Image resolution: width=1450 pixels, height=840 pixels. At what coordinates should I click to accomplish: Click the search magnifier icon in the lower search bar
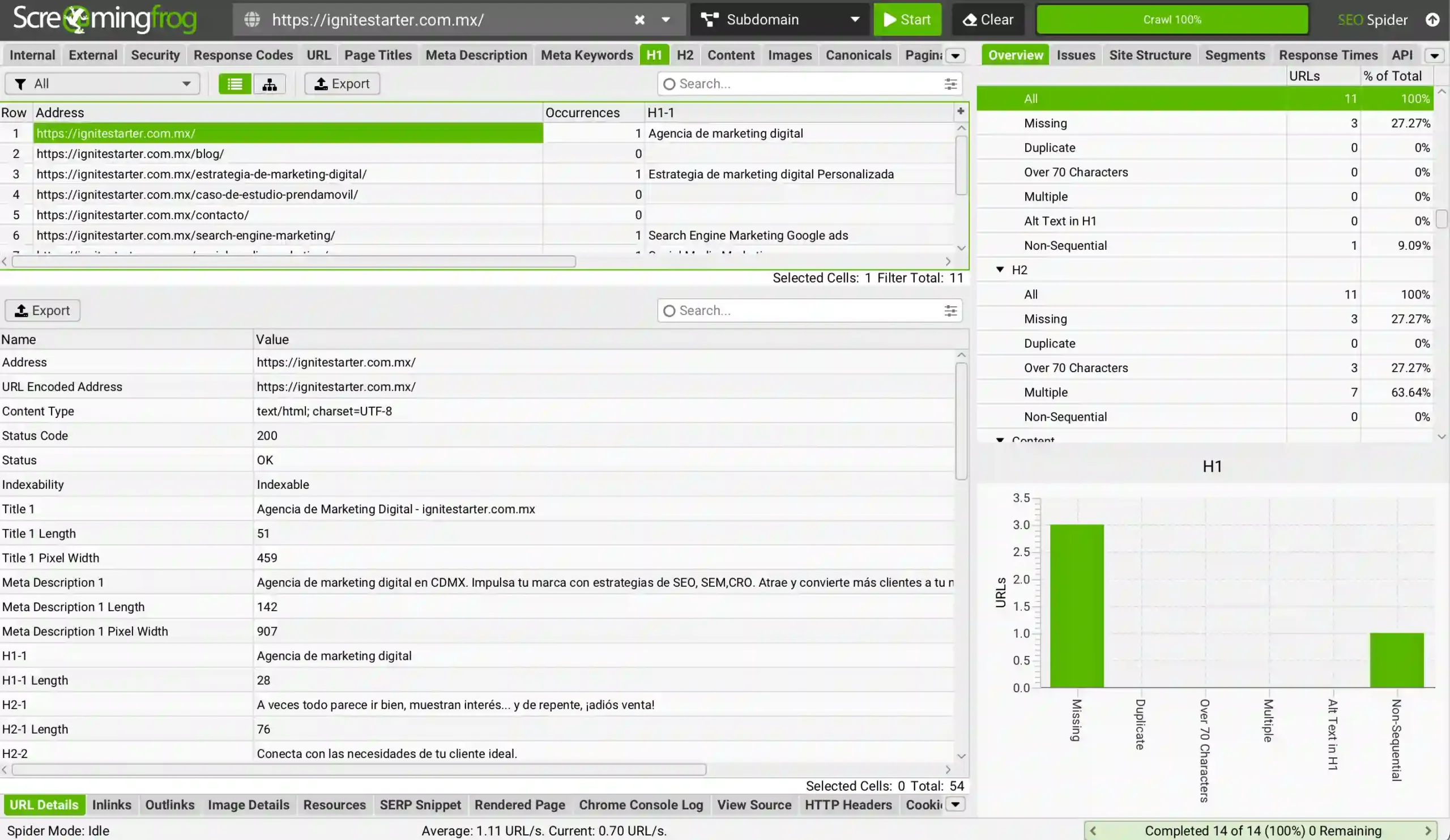tap(668, 310)
